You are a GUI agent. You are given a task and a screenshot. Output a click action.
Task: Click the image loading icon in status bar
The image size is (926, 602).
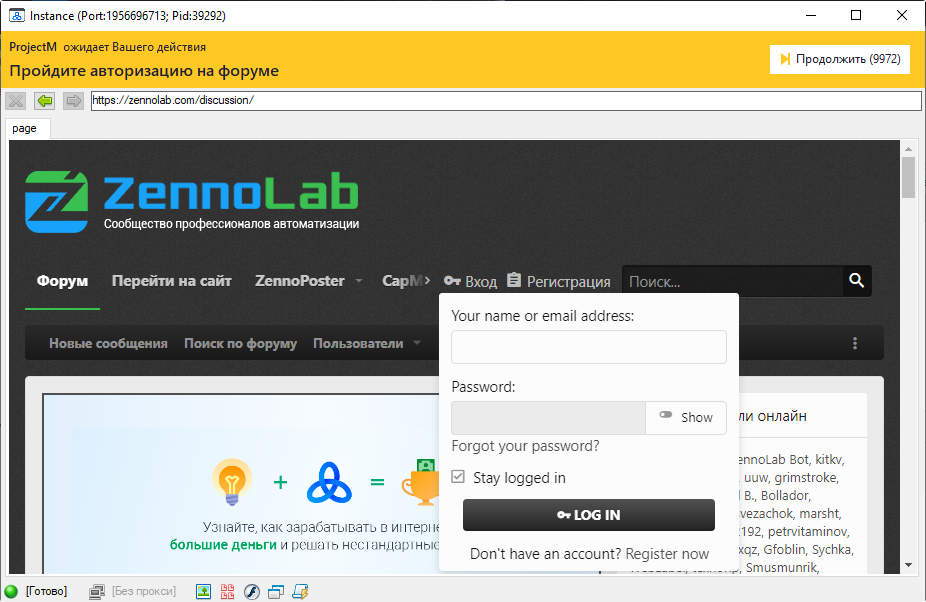click(203, 591)
